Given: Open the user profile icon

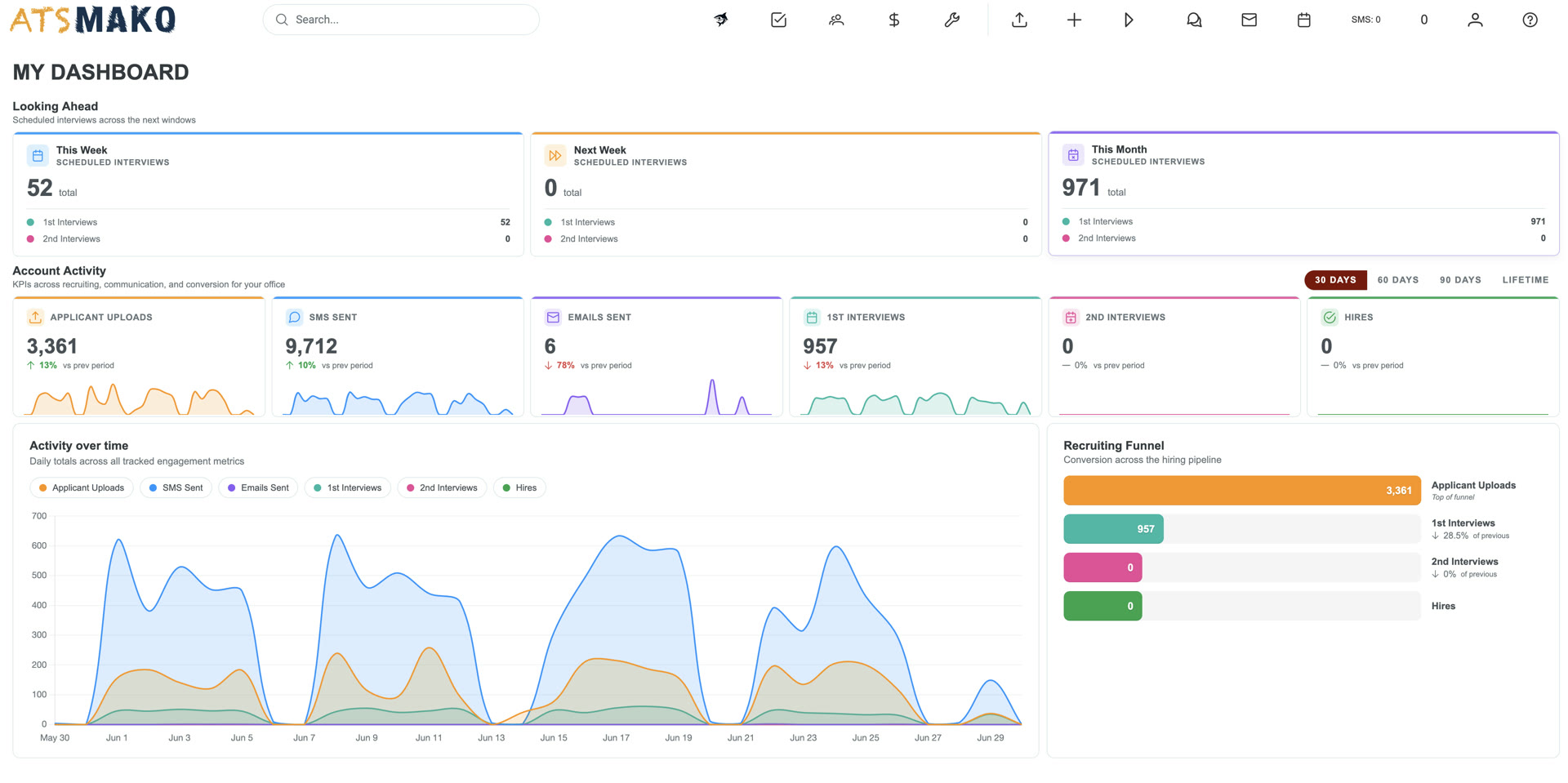Looking at the screenshot, I should coord(1475,20).
